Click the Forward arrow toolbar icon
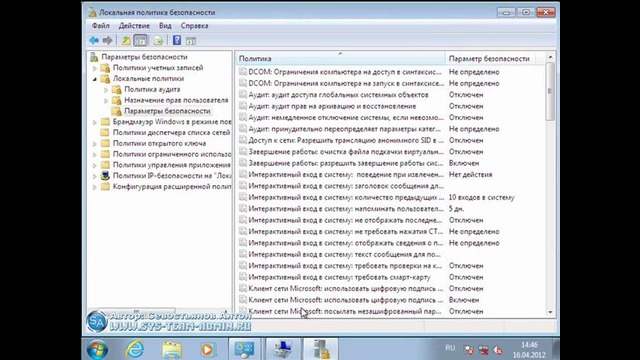This screenshot has height=360, width=640. [107, 40]
